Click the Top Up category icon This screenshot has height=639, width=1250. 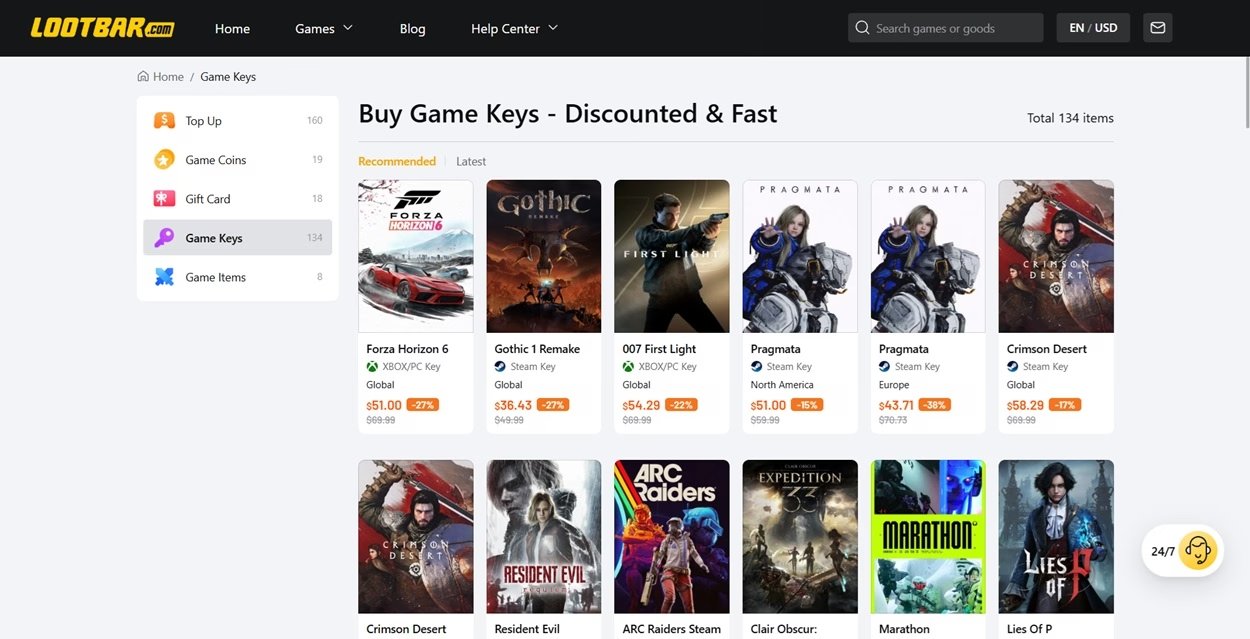pyautogui.click(x=164, y=121)
